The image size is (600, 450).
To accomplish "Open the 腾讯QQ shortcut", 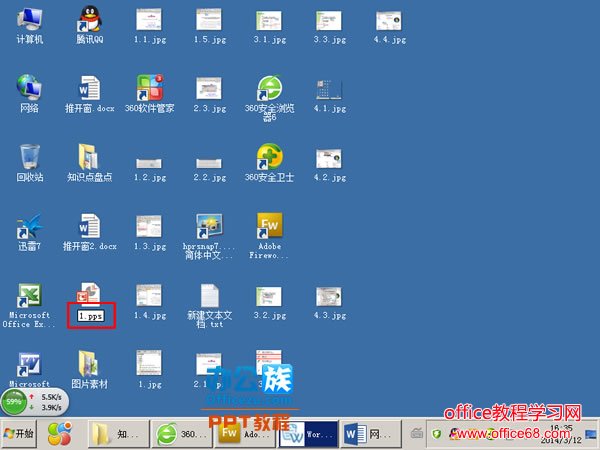I will point(90,26).
